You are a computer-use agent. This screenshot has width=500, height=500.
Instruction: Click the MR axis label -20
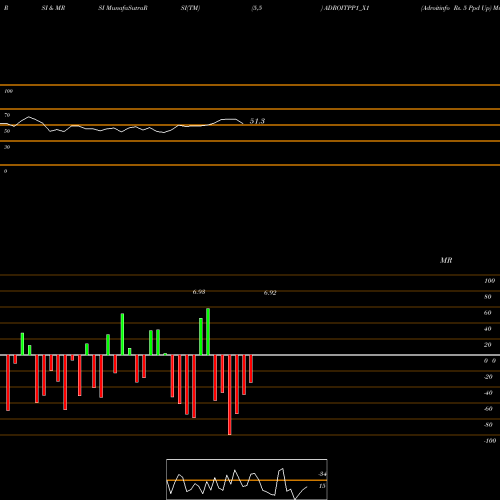[488, 377]
